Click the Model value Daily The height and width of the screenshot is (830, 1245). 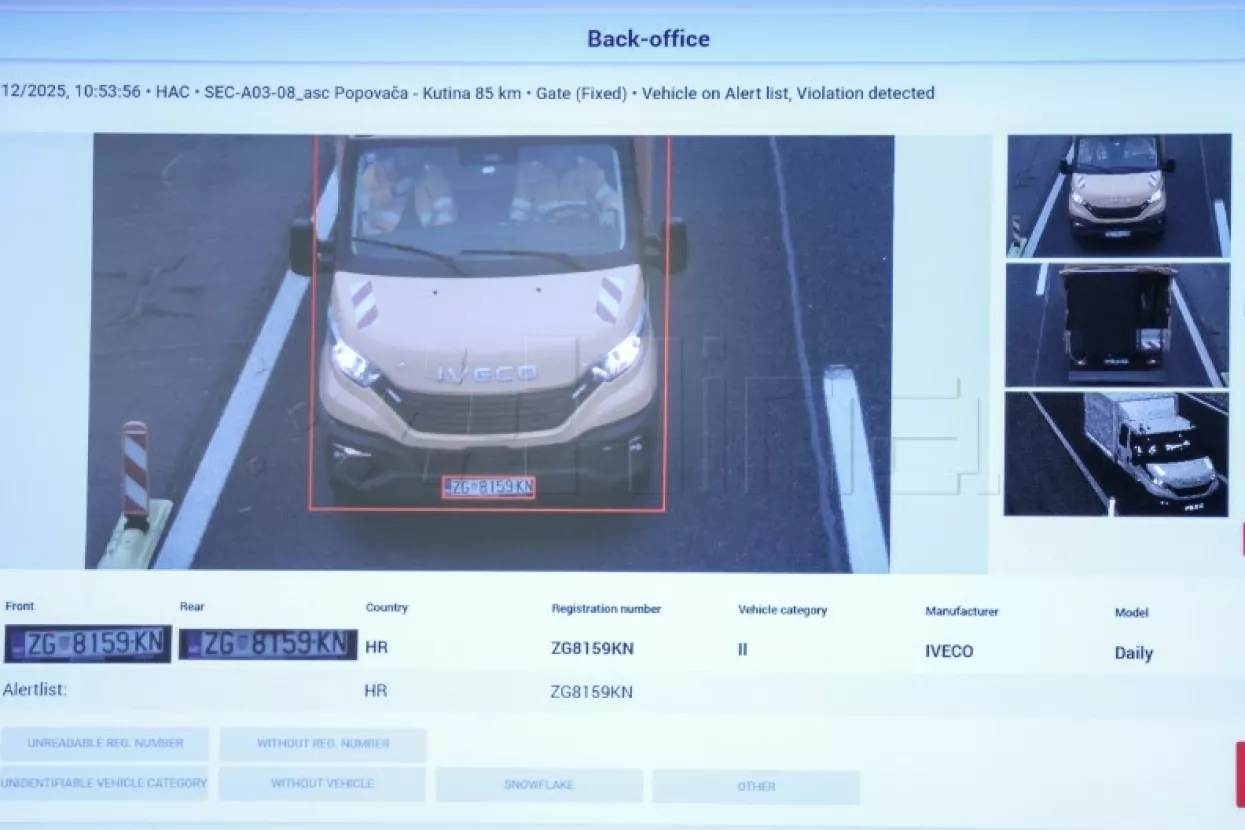1134,653
